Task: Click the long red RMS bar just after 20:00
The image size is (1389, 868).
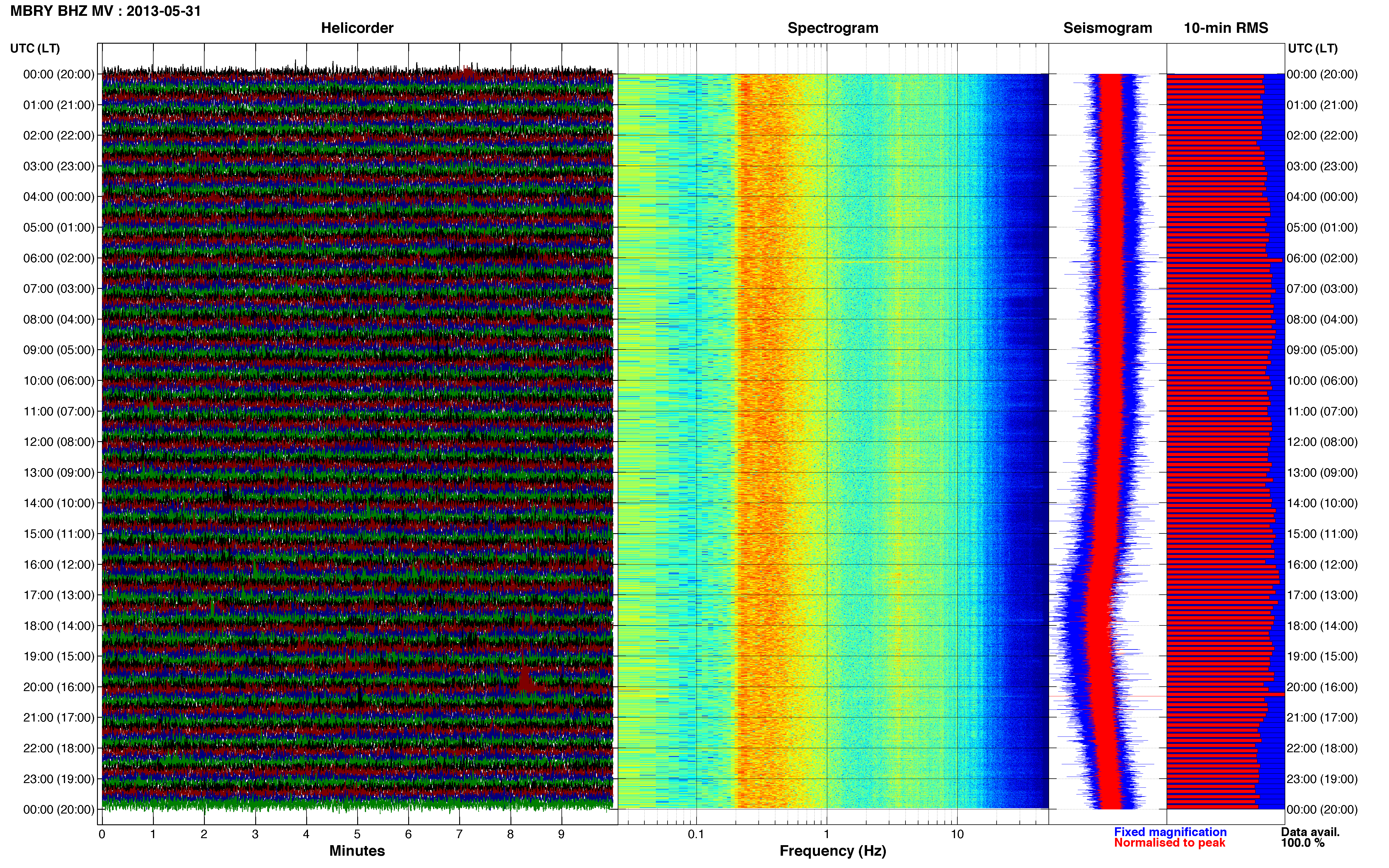Action: point(1225,695)
